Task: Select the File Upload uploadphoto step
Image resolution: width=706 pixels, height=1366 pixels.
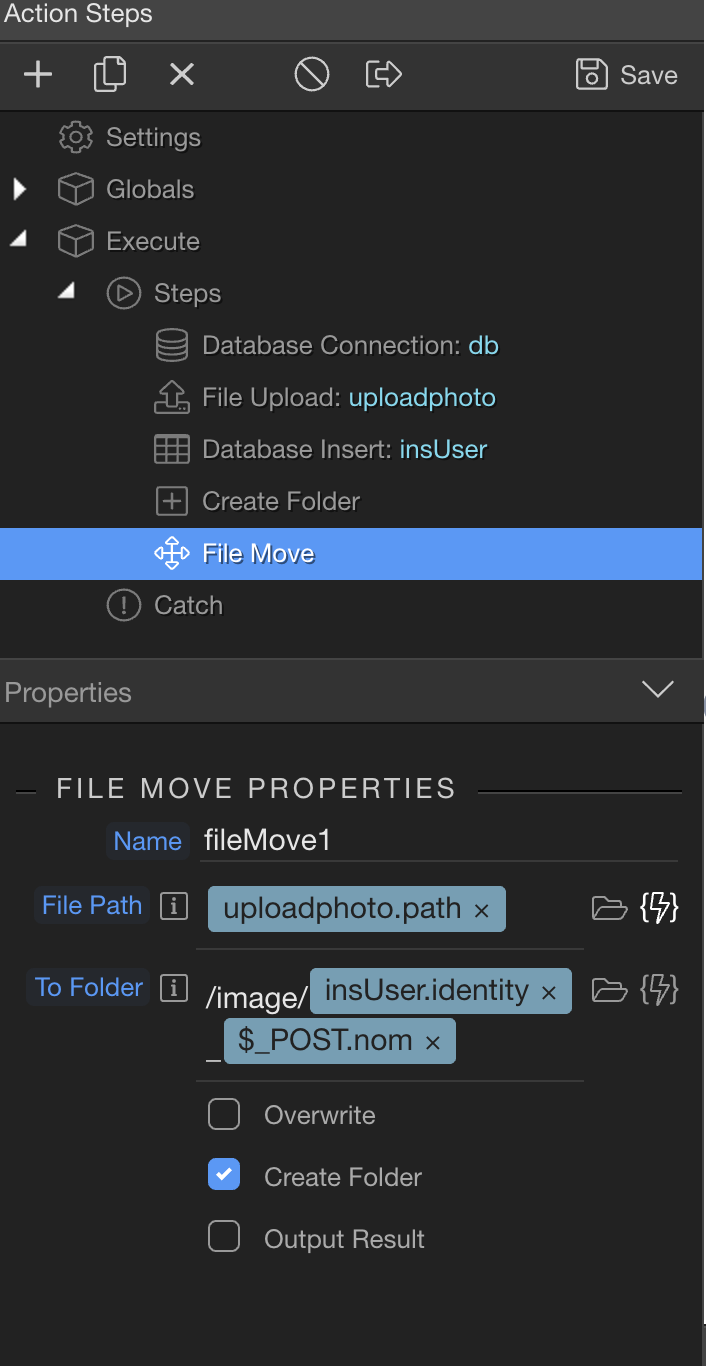Action: (348, 397)
